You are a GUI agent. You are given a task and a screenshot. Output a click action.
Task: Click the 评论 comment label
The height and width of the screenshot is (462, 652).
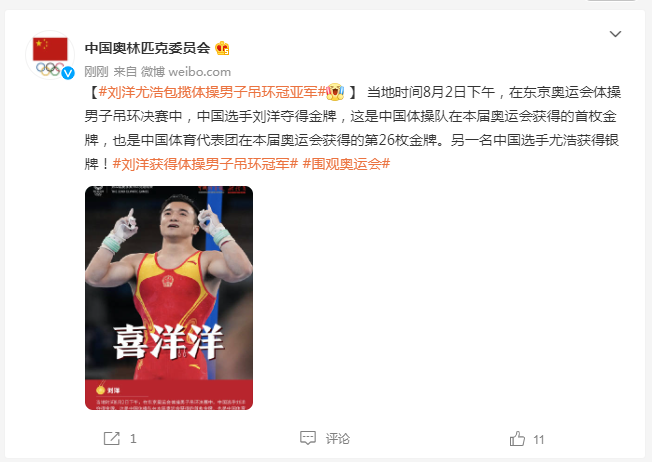tap(338, 439)
